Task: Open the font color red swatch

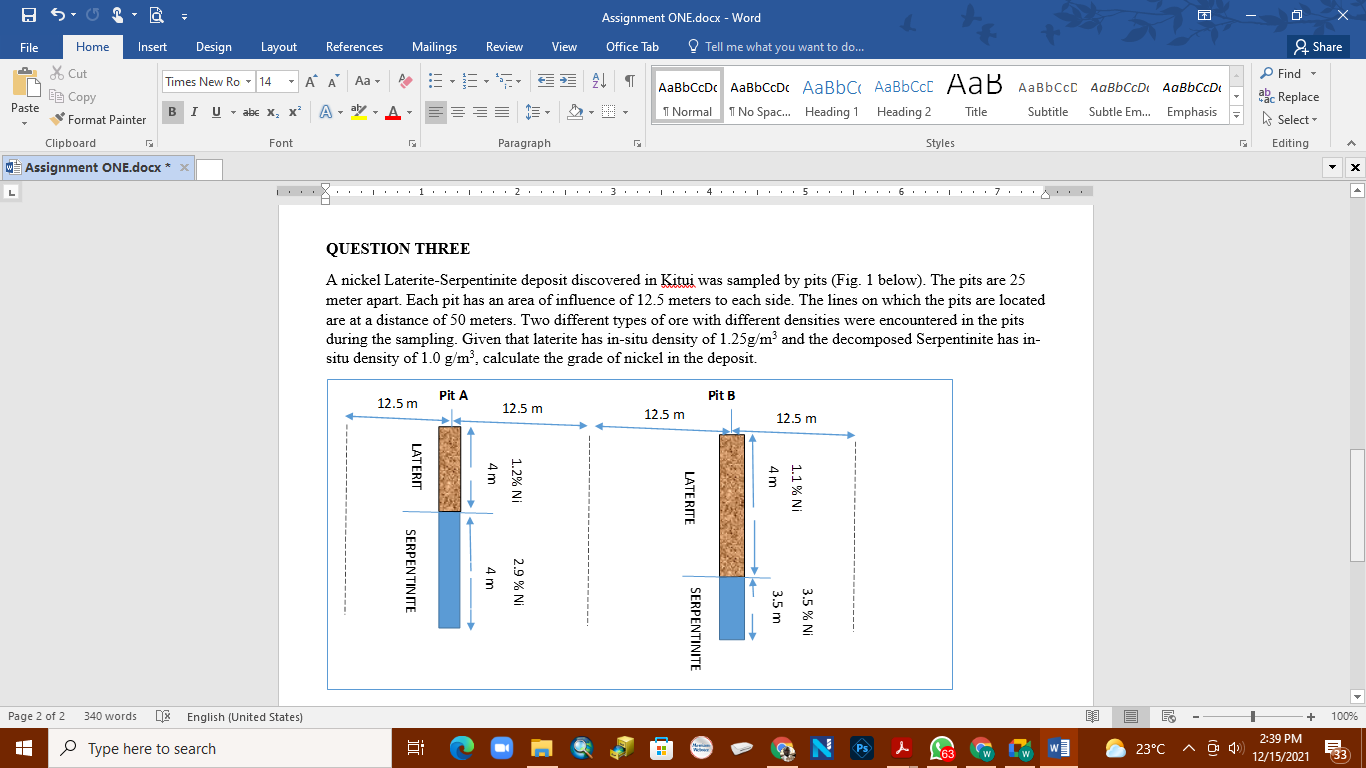Action: (x=396, y=113)
